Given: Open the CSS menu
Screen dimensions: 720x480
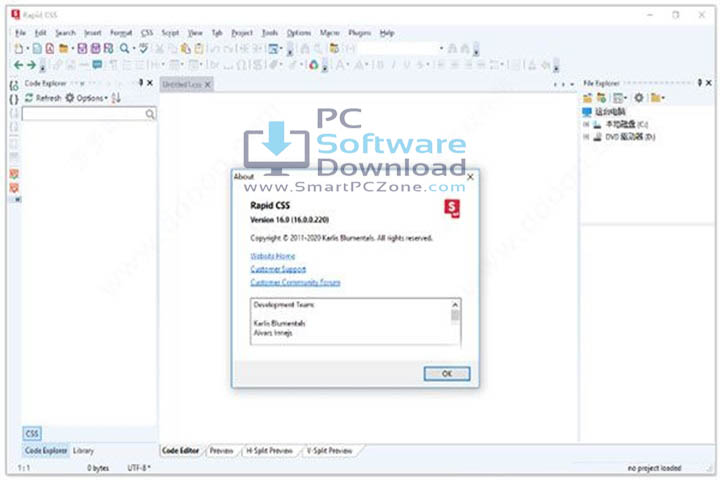Looking at the screenshot, I should (146, 33).
